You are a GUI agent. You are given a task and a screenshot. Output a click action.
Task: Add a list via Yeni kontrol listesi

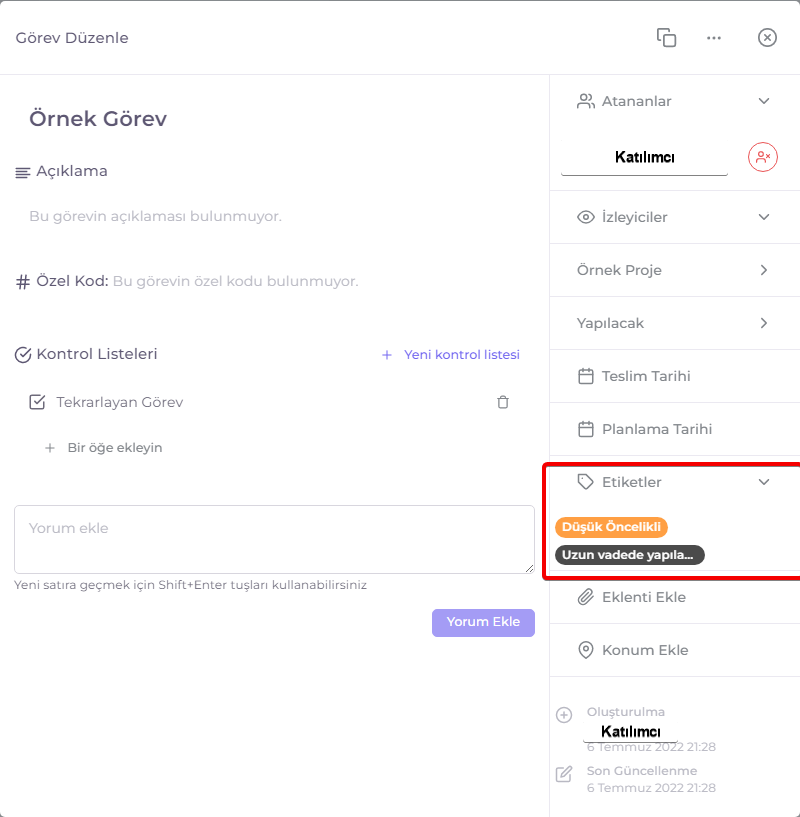coord(451,355)
